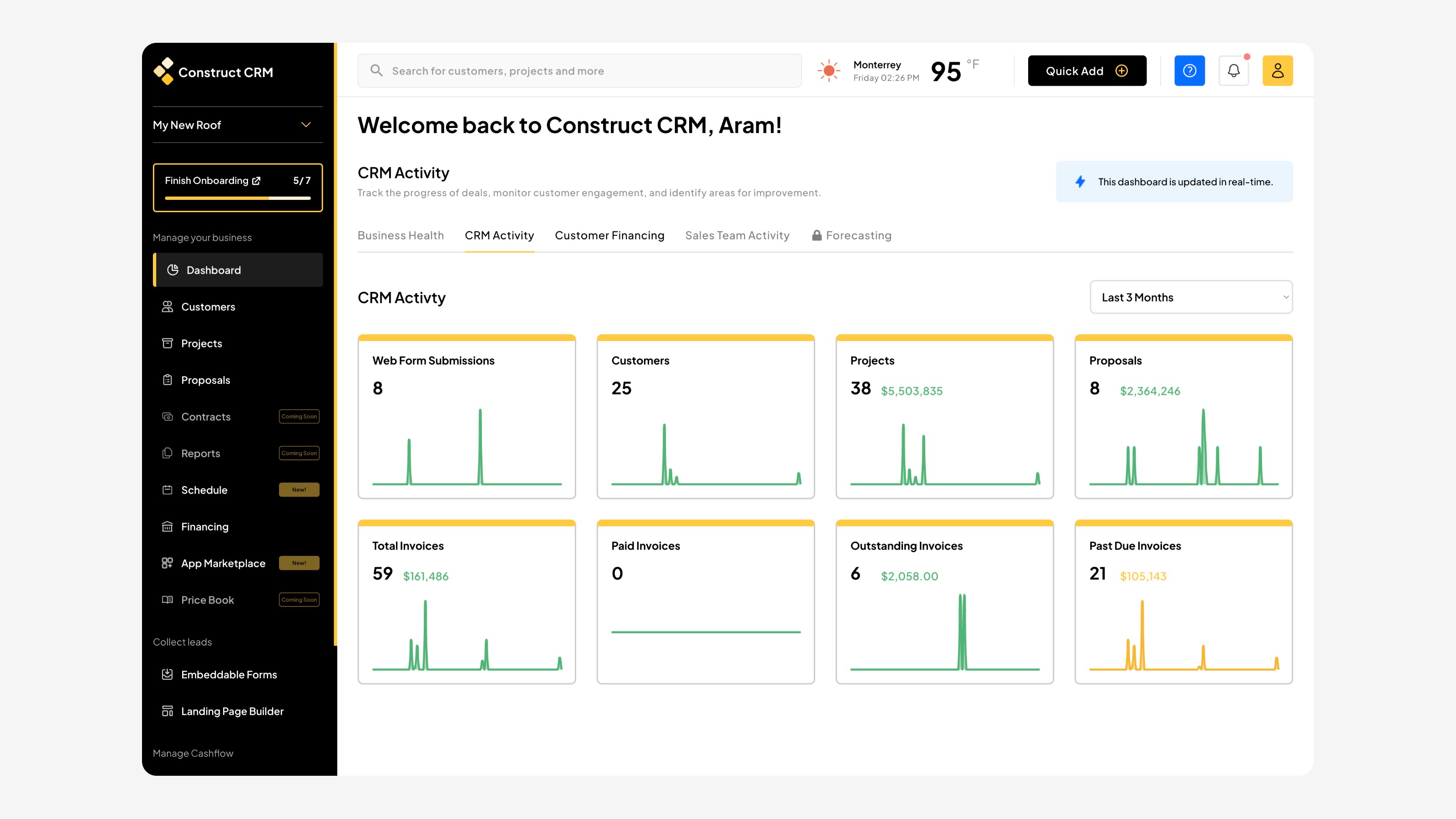Click the customers and projects search field

click(579, 71)
